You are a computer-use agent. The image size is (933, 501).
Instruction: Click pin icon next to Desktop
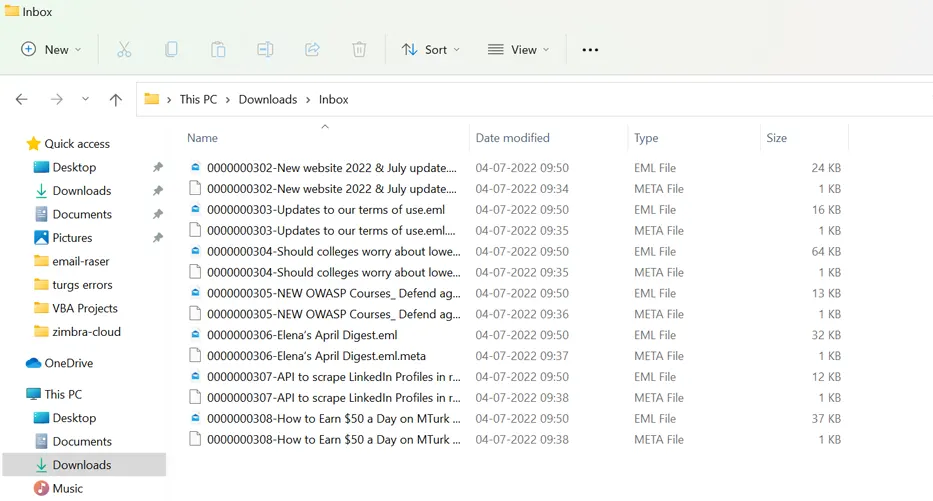(158, 167)
